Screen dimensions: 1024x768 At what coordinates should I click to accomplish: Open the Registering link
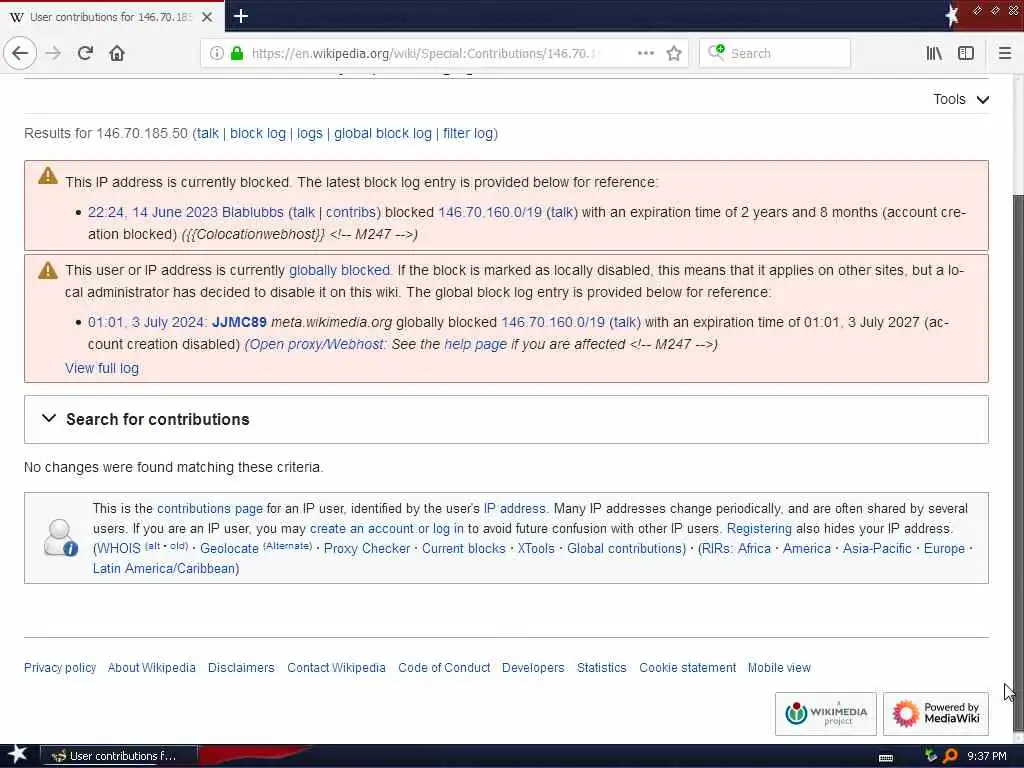pos(759,528)
